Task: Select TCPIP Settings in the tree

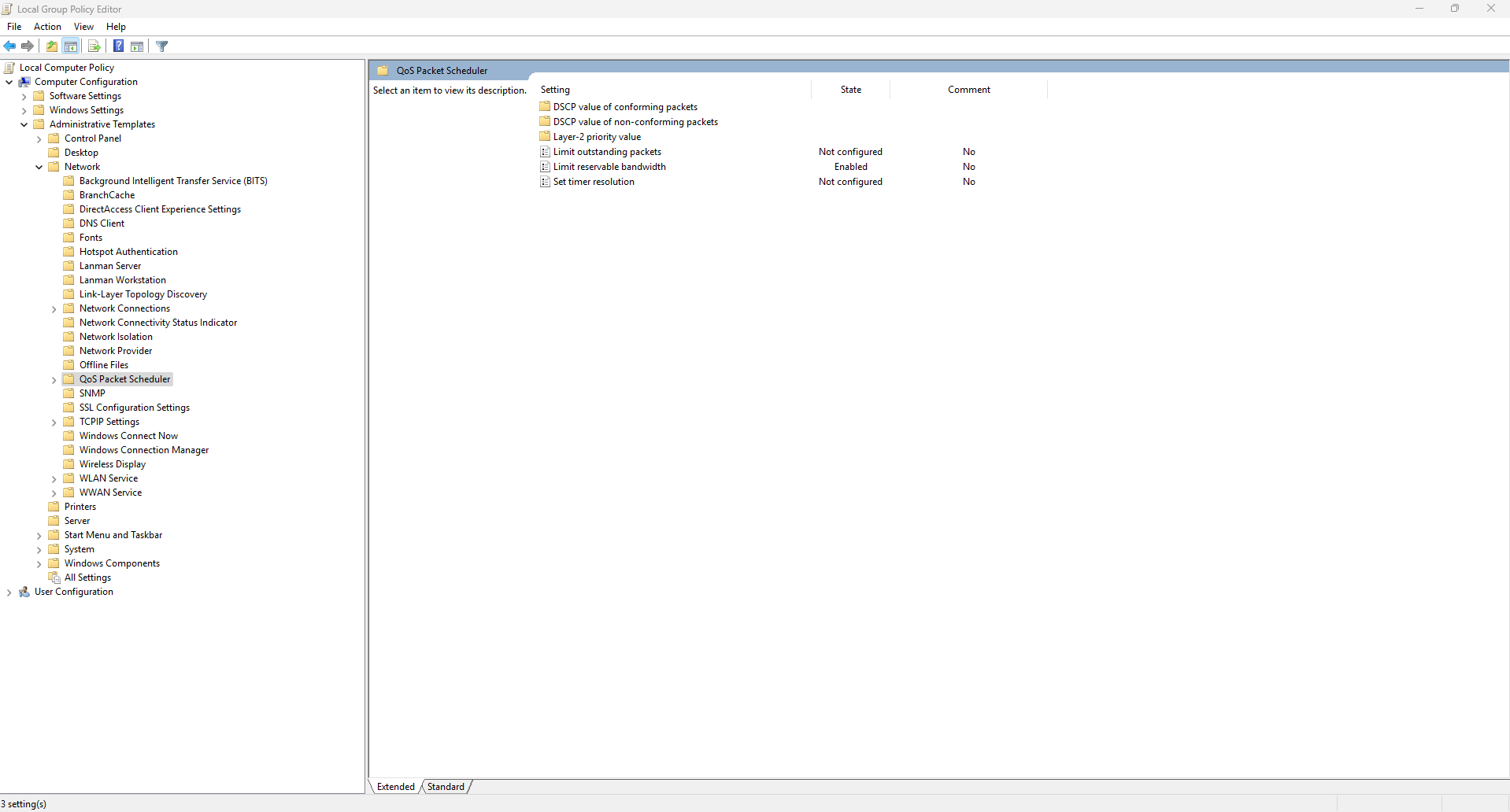Action: pyautogui.click(x=109, y=422)
